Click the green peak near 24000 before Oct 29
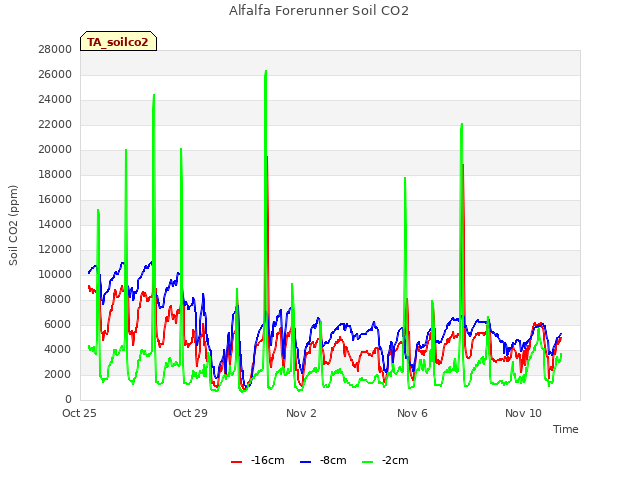Screen dimensions: 640x480 [x=154, y=96]
